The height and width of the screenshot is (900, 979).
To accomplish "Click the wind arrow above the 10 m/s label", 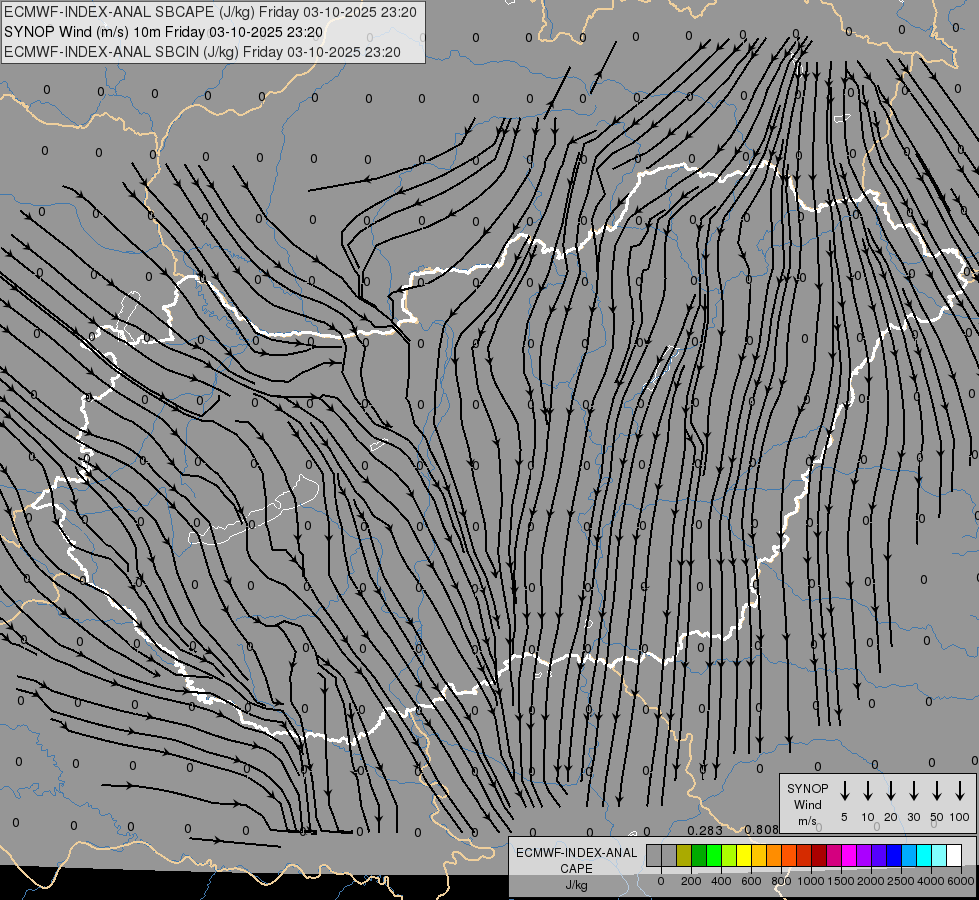I will [868, 791].
